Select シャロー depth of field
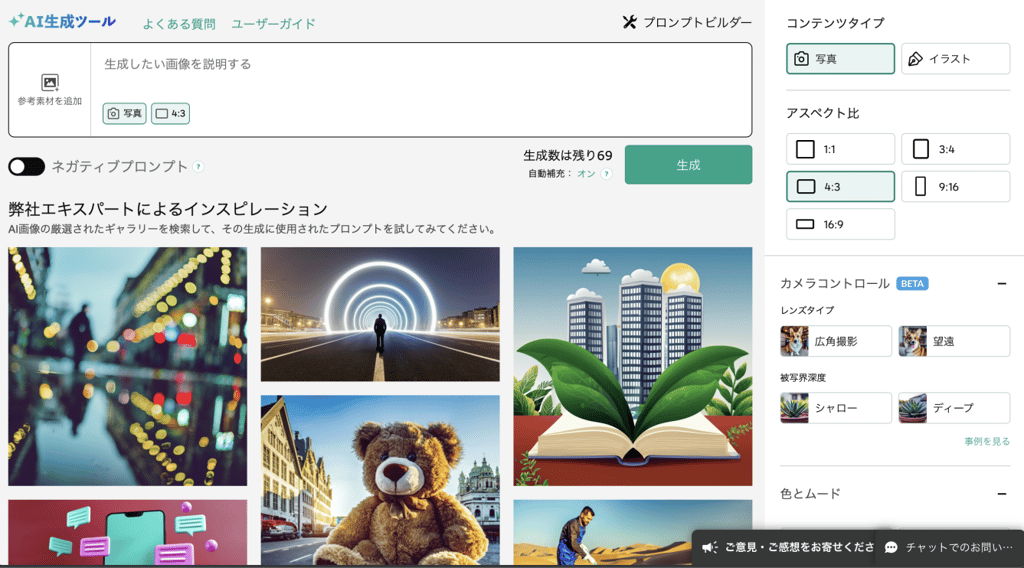 click(x=836, y=408)
